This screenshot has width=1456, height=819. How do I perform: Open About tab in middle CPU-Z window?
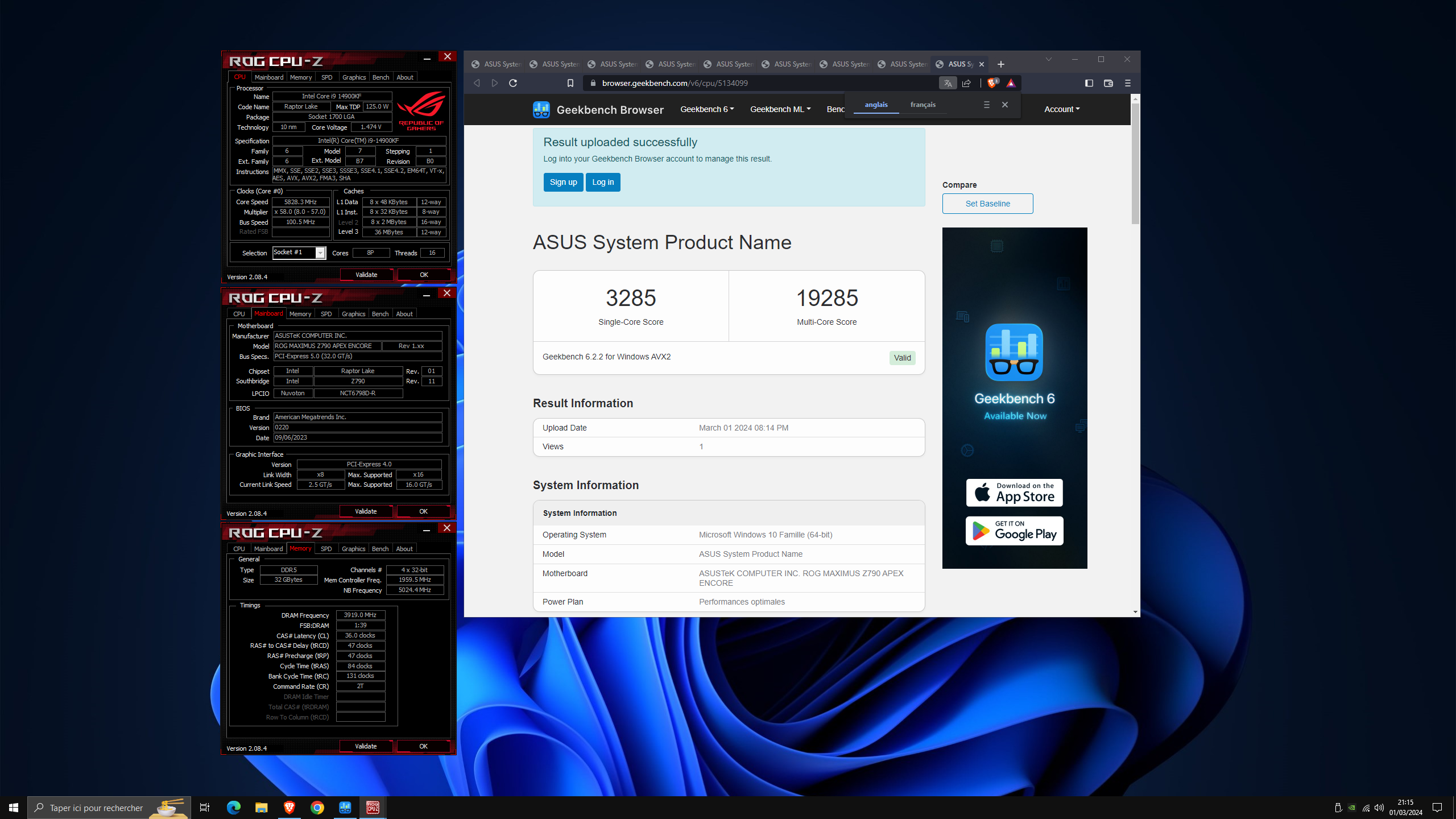[x=404, y=314]
